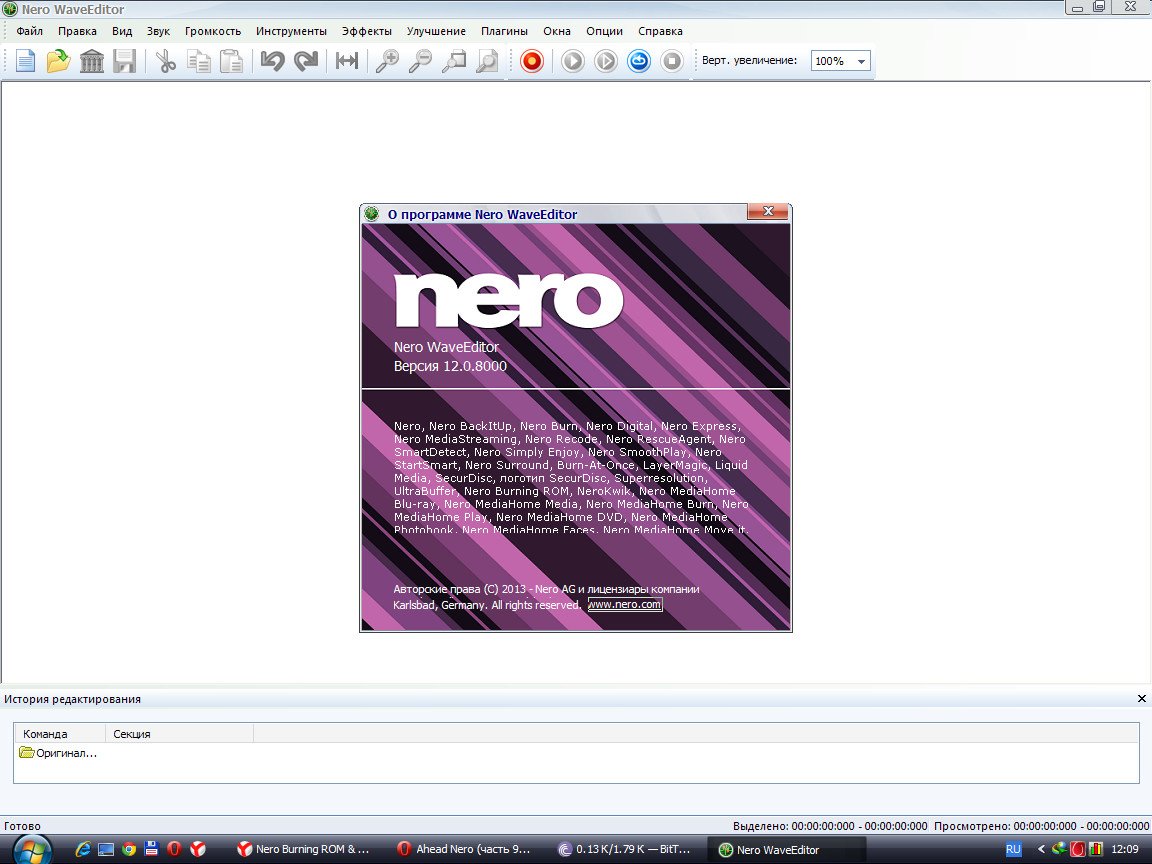Zoom to selection icon

(454, 61)
